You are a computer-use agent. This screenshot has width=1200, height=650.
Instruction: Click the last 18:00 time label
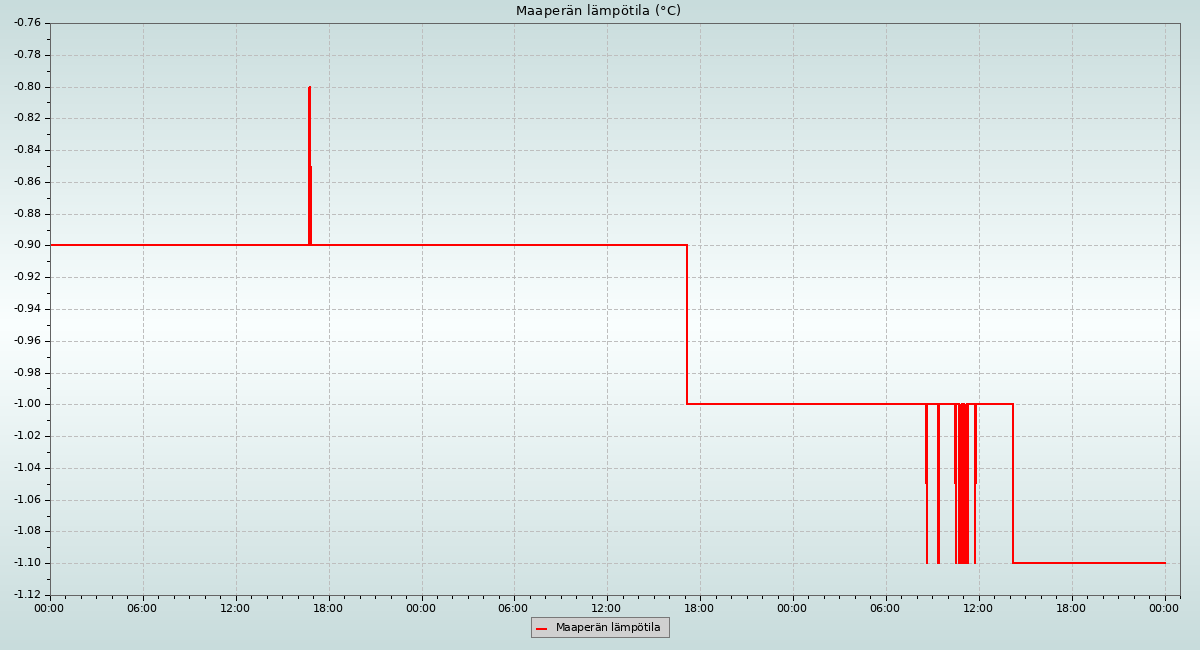[x=1071, y=608]
